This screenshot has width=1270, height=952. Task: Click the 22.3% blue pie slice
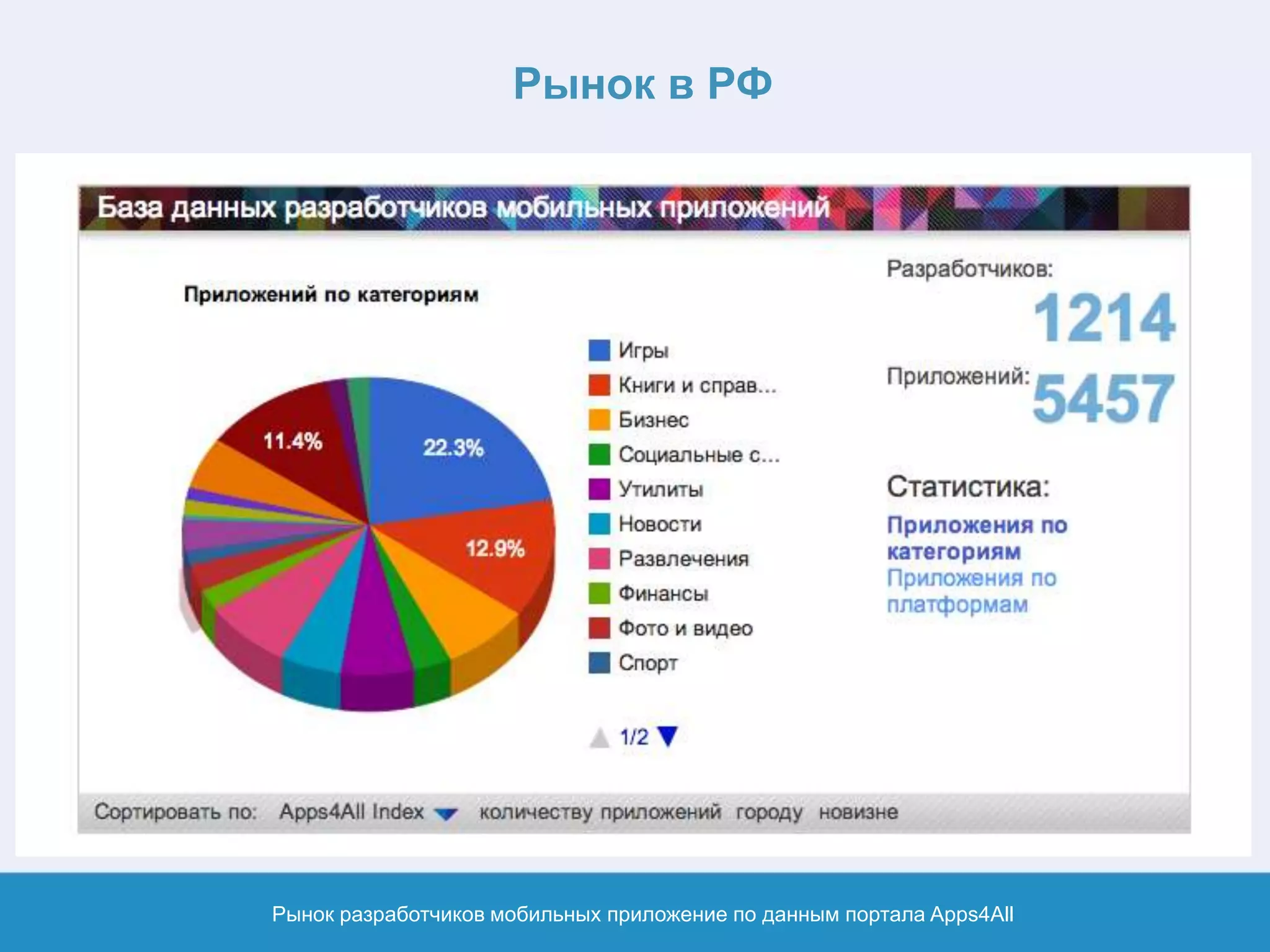453,447
